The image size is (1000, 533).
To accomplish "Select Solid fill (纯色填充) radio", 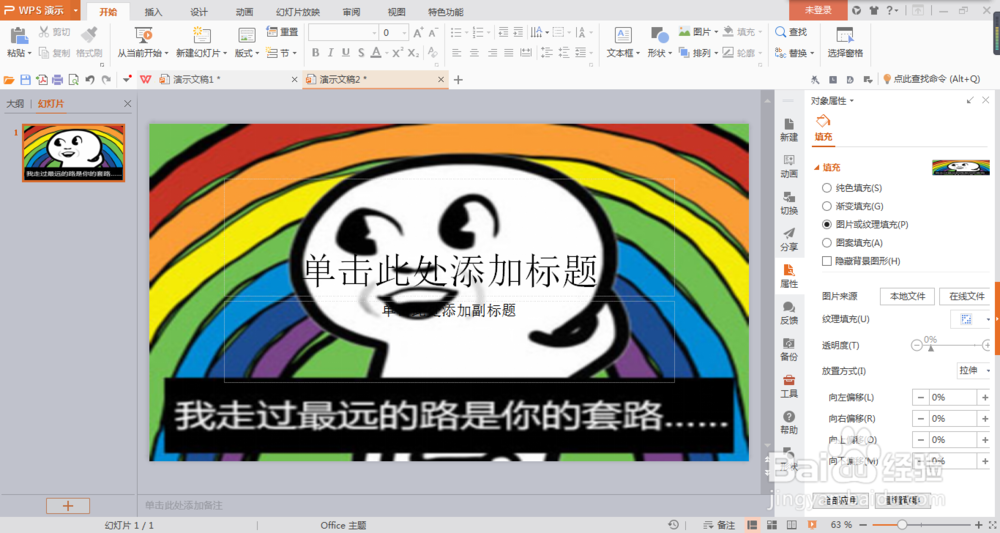I will (827, 188).
